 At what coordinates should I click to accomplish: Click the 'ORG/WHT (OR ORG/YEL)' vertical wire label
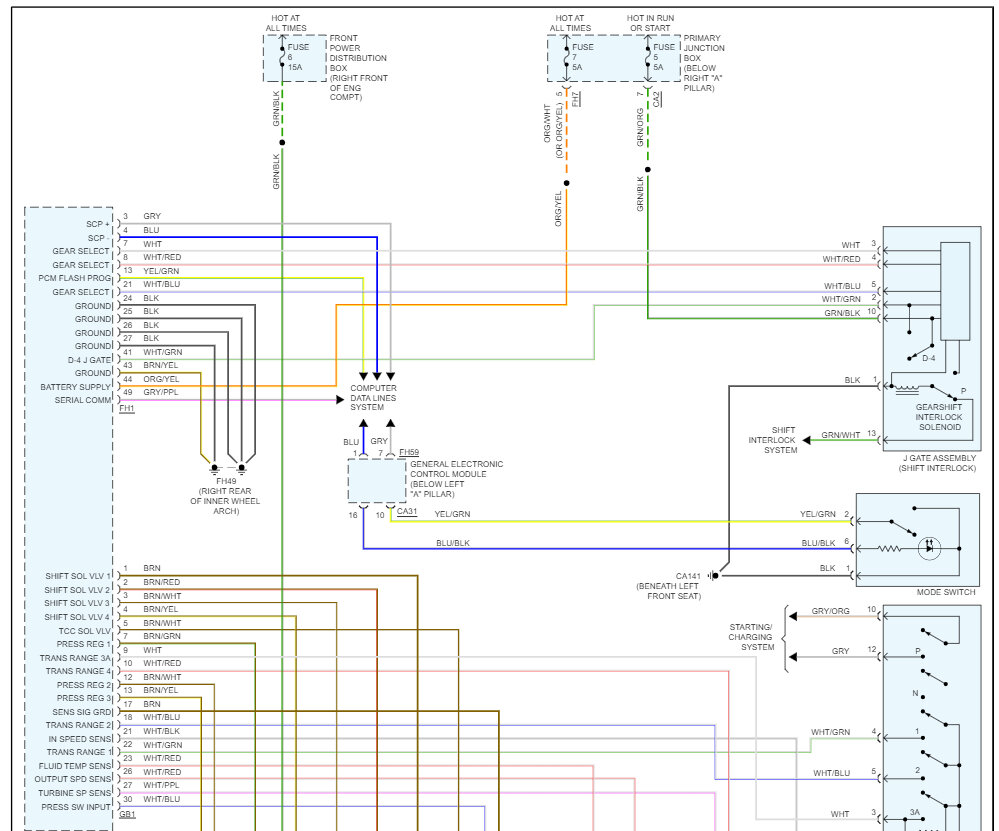point(552,131)
